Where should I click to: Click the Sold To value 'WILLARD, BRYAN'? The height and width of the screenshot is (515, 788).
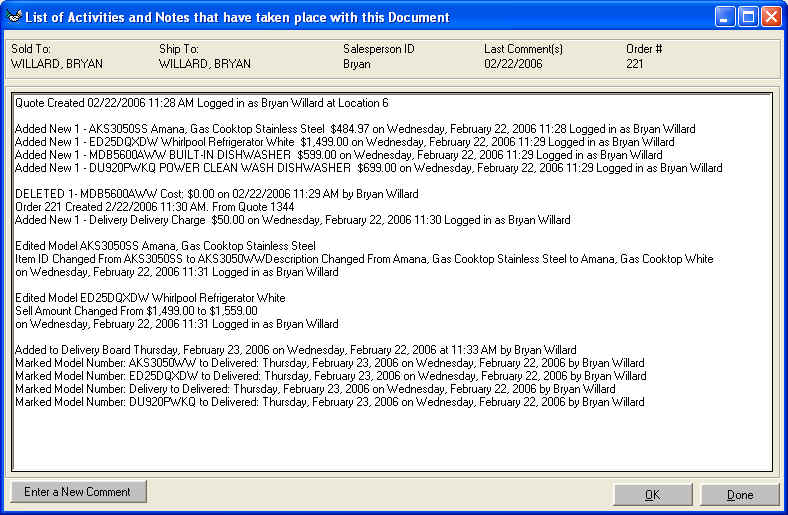point(57,64)
